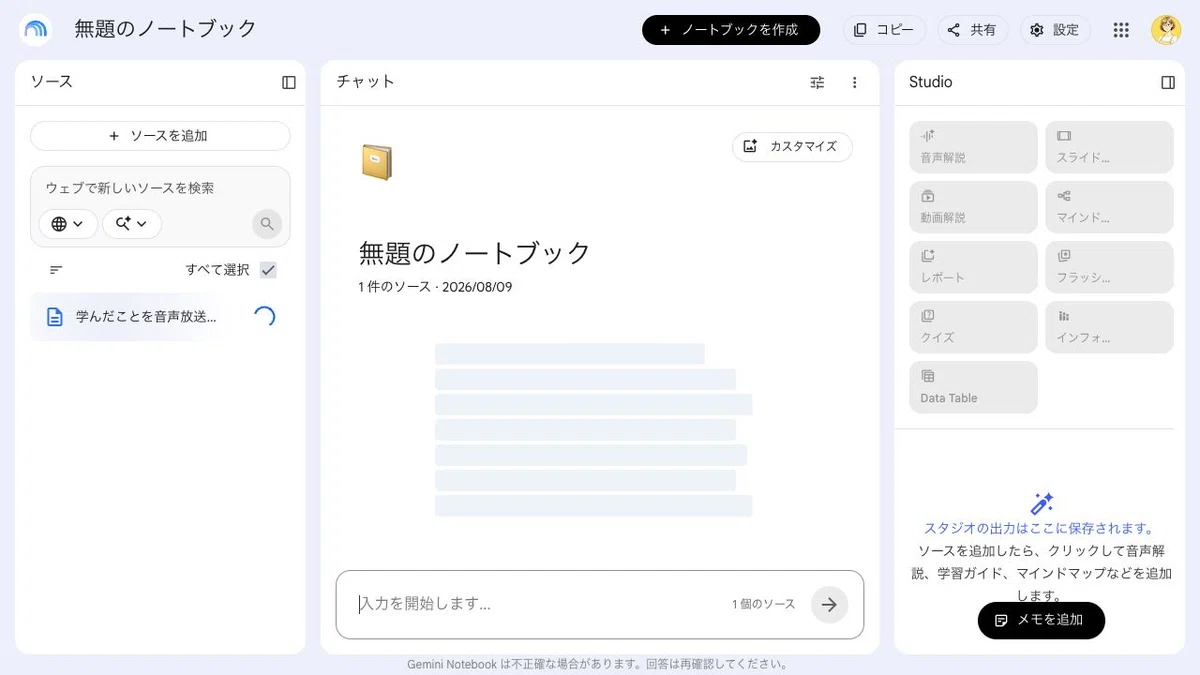The height and width of the screenshot is (675, 1200).
Task: Click the メモを追加 button
Action: pos(1041,620)
